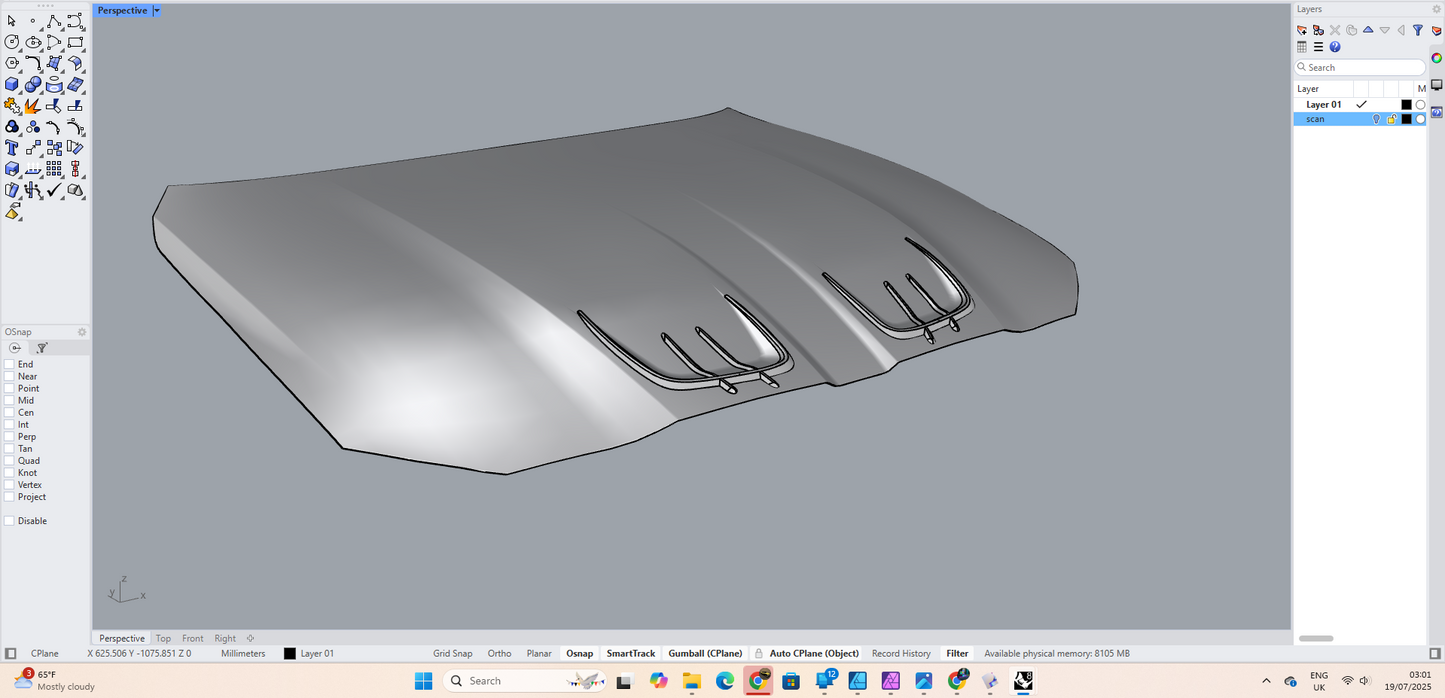Create a new layer in the Layers panel
Screen dimensions: 1445x698
click(x=1301, y=30)
